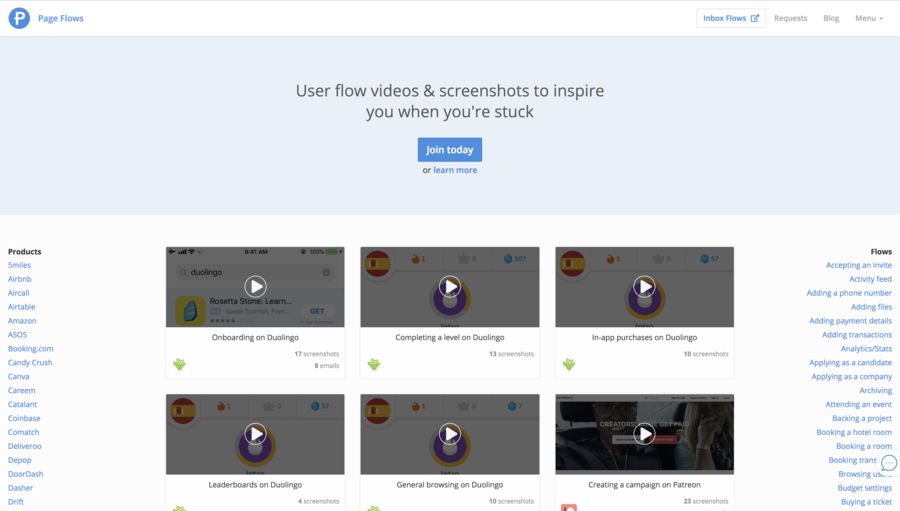The width and height of the screenshot is (900, 511).
Task: Select the Accepting an invite flow
Action: 859,265
